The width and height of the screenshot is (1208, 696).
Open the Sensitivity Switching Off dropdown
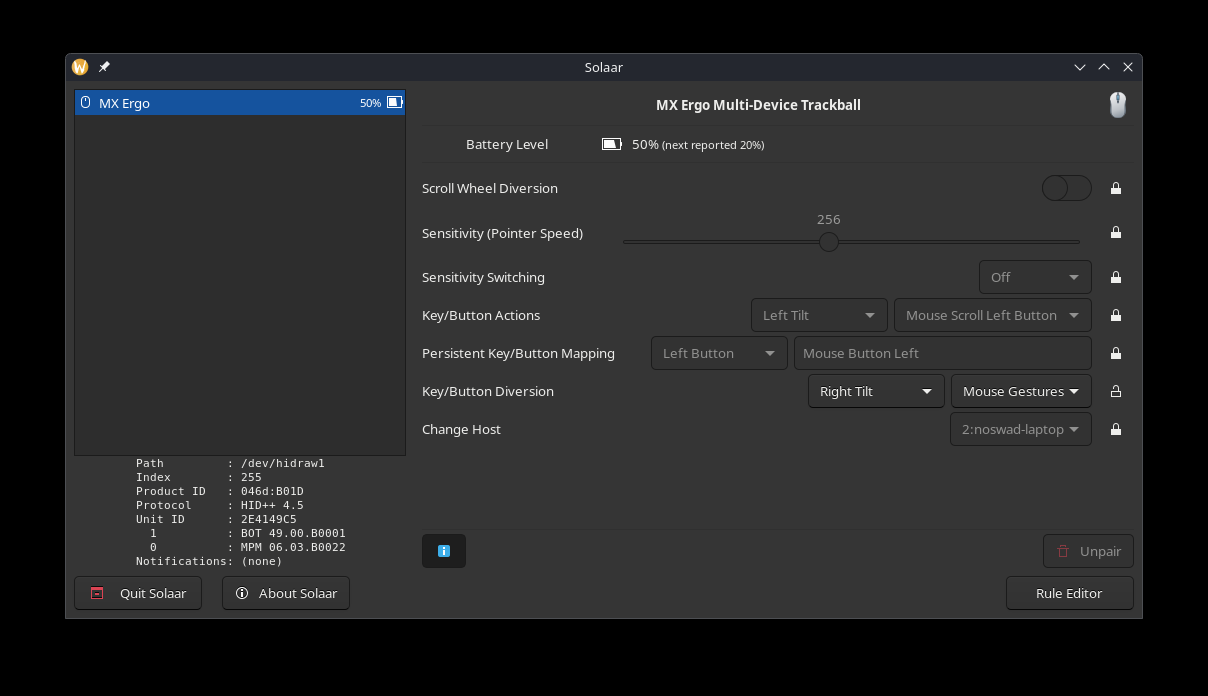[x=1035, y=277]
